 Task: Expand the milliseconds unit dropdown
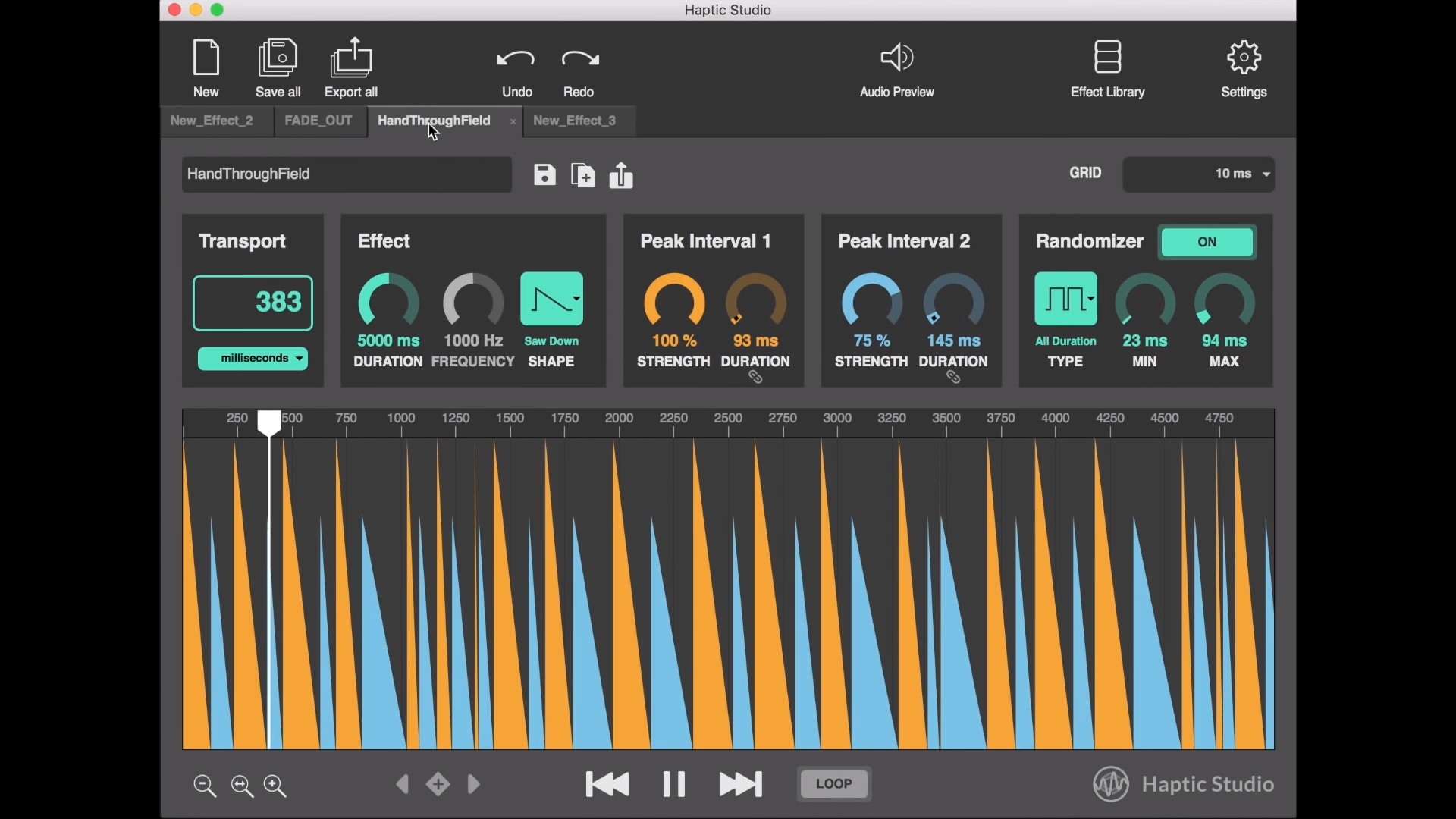[x=253, y=359]
